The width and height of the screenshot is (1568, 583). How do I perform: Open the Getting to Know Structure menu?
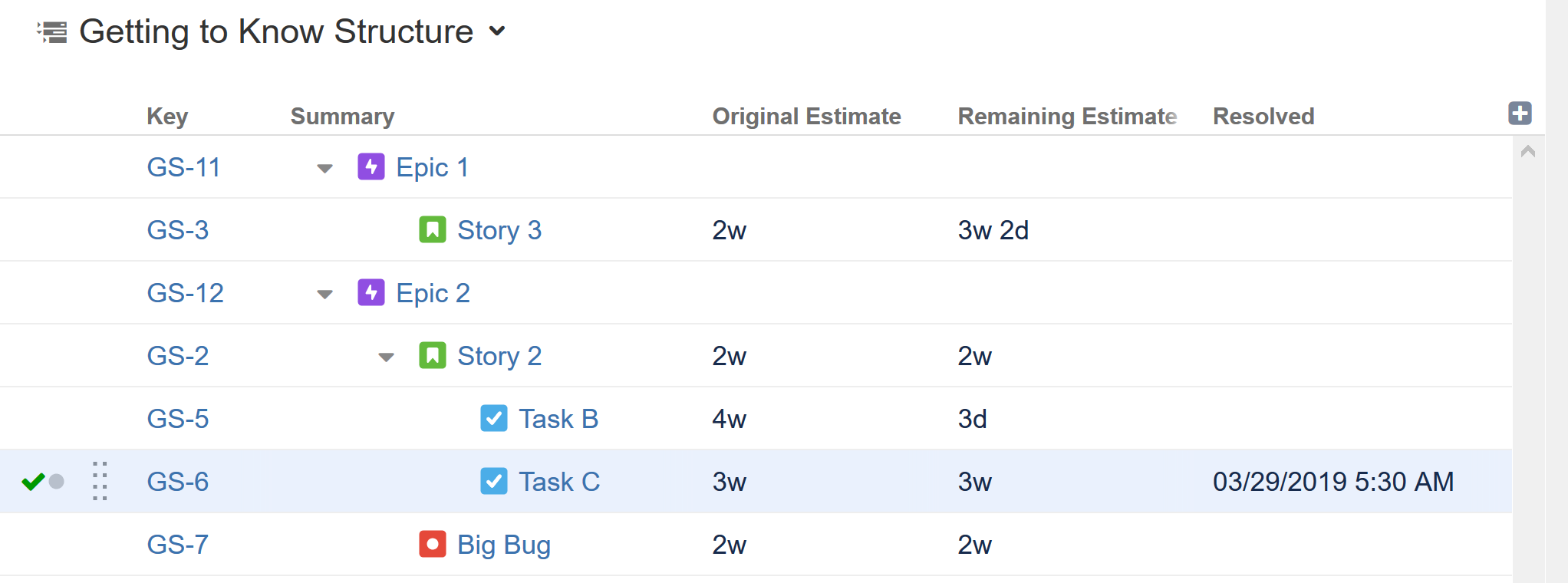click(x=499, y=31)
